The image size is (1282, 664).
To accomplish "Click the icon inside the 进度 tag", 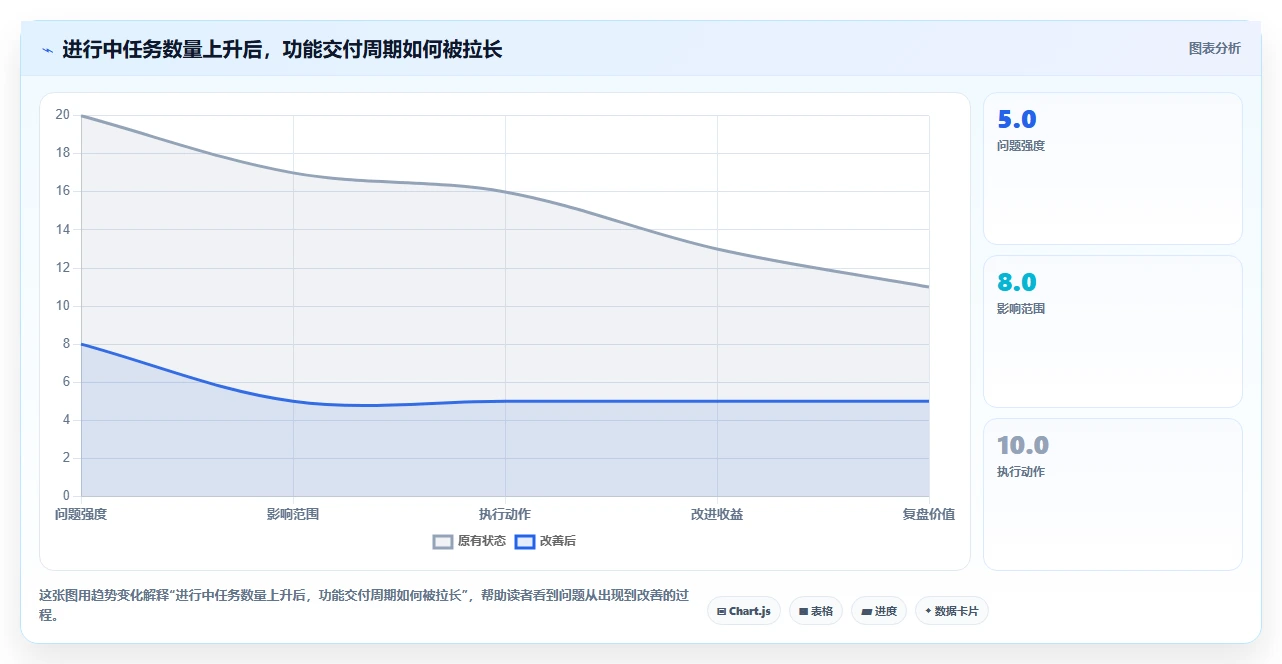I will click(866, 611).
